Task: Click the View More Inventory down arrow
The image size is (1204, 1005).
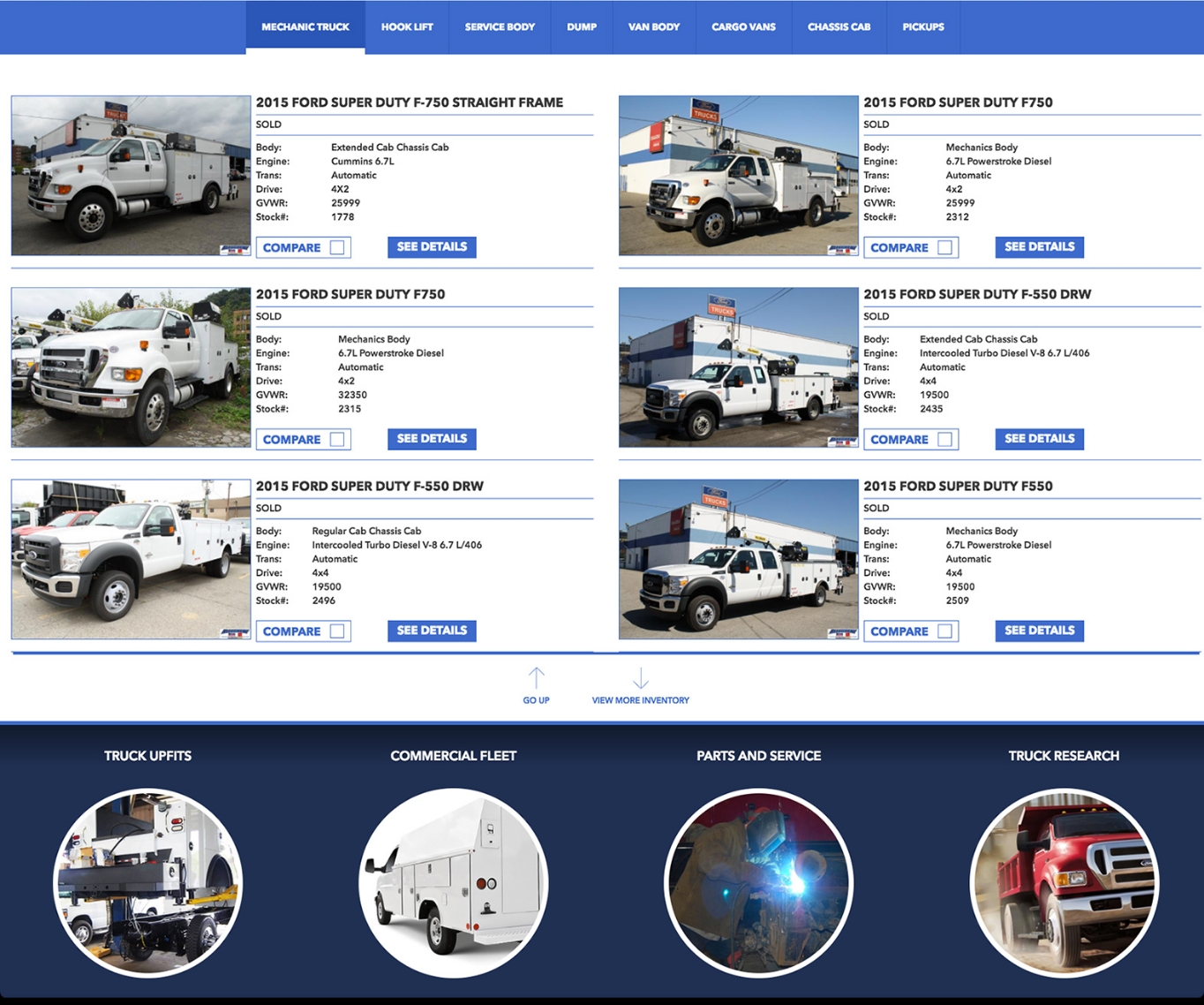Action: pyautogui.click(x=641, y=677)
